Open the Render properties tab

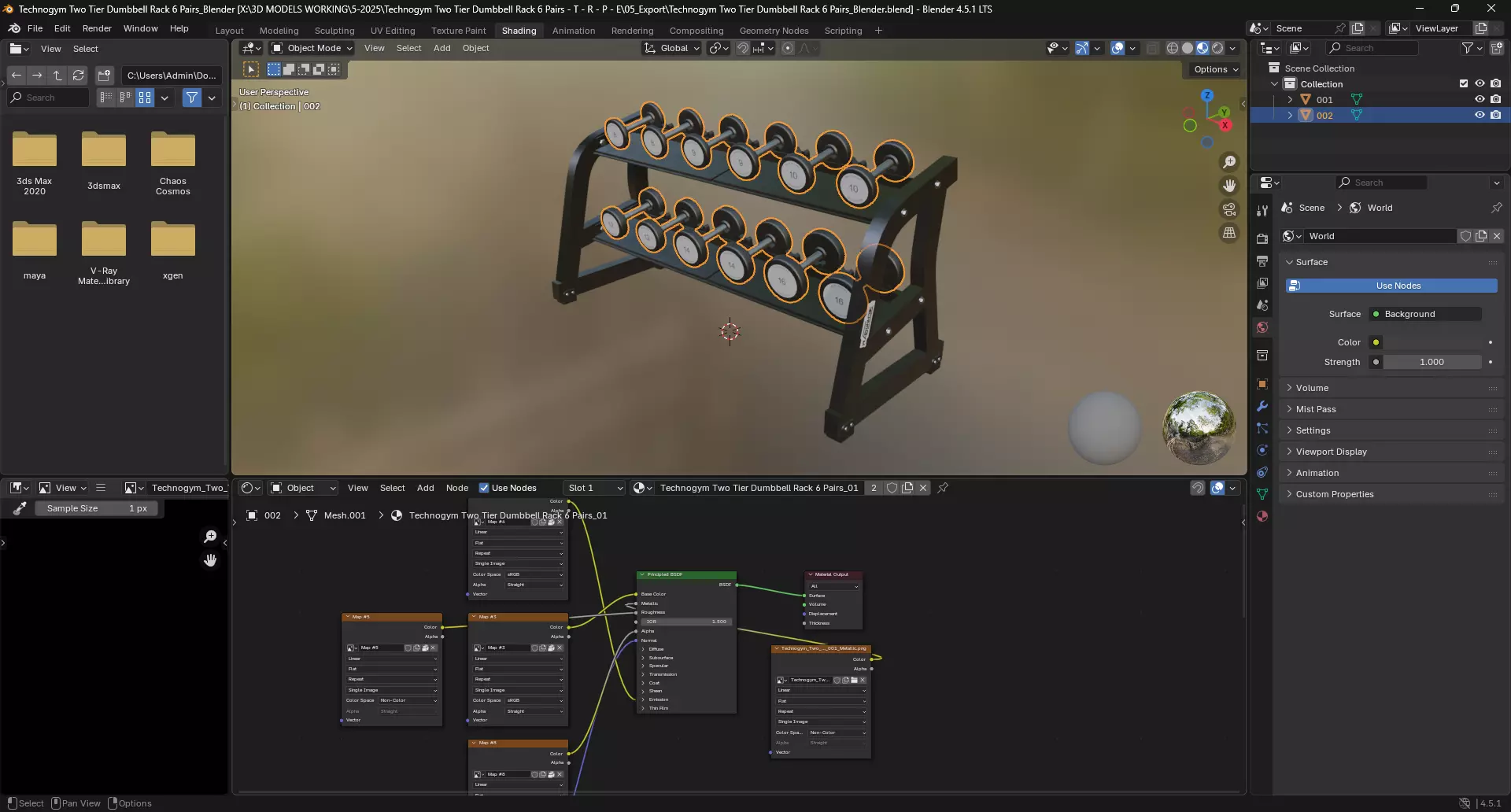(1262, 239)
